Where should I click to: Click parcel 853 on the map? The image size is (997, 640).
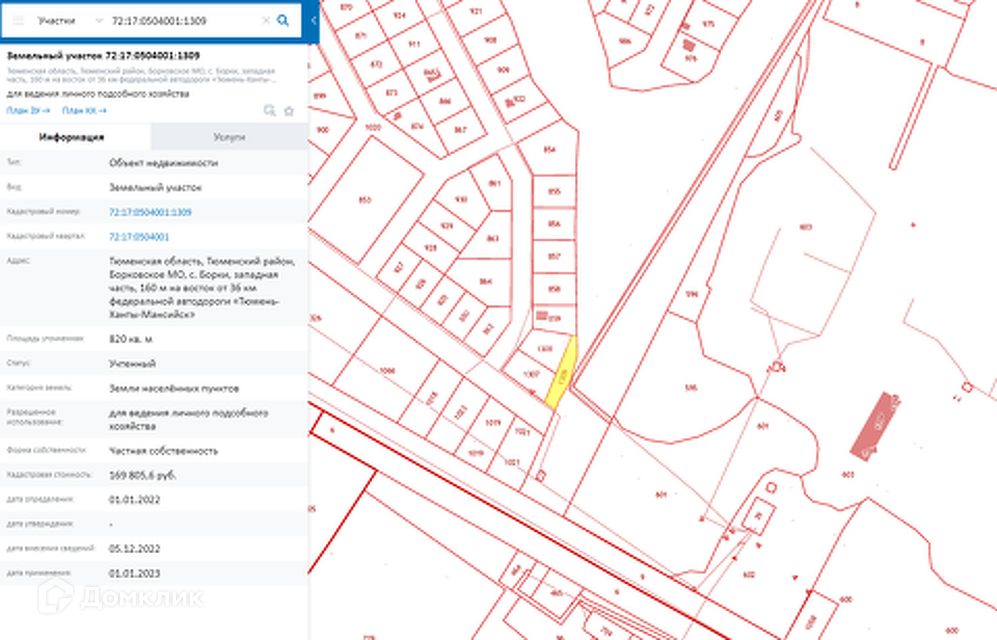pos(364,200)
